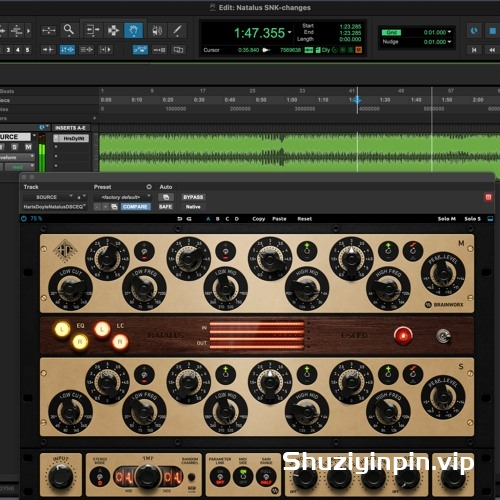Click the Layered Editing icon
The height and width of the screenshot is (500, 500).
tap(178, 50)
